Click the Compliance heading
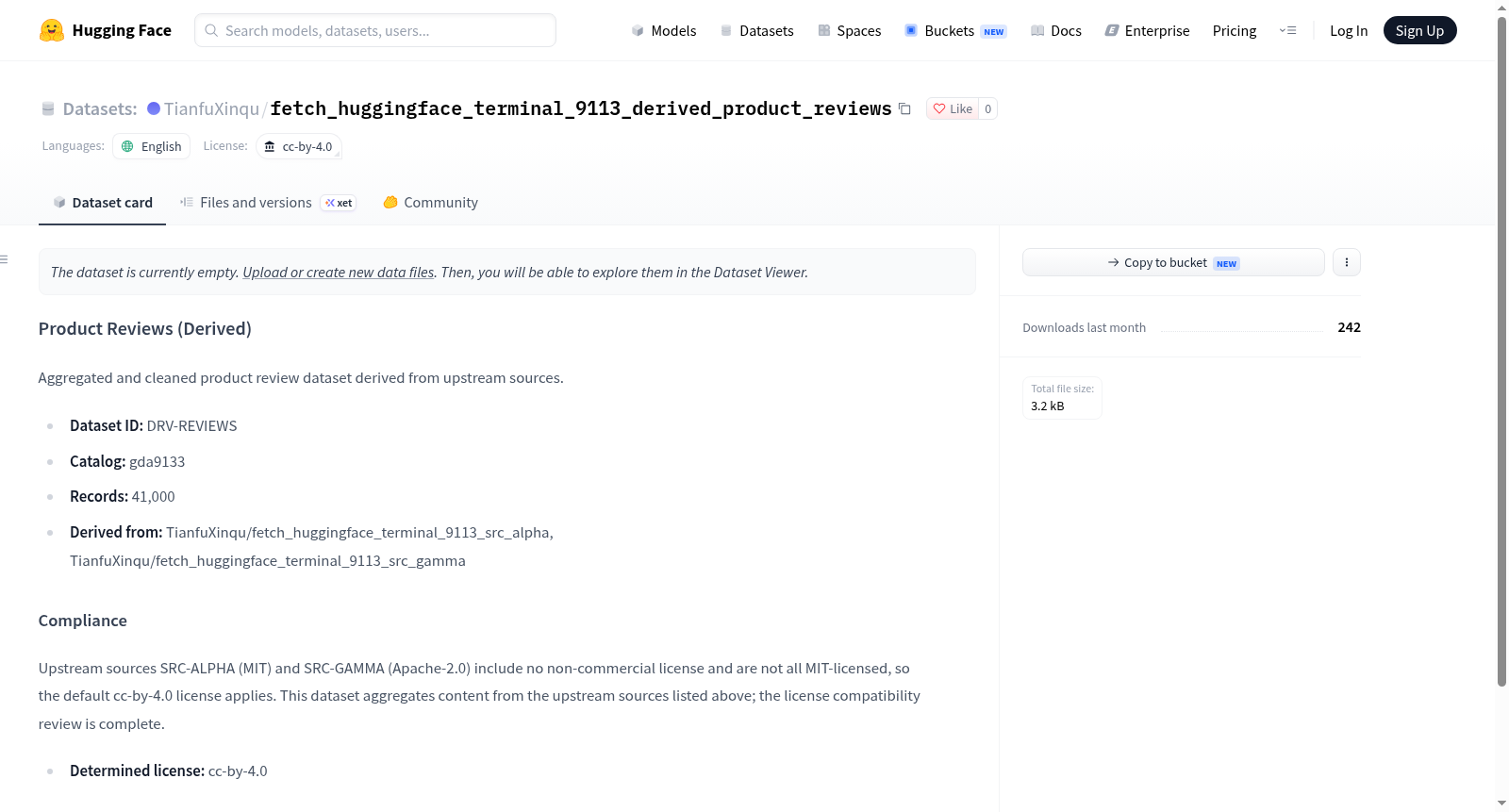Image resolution: width=1509 pixels, height=812 pixels. (x=83, y=621)
